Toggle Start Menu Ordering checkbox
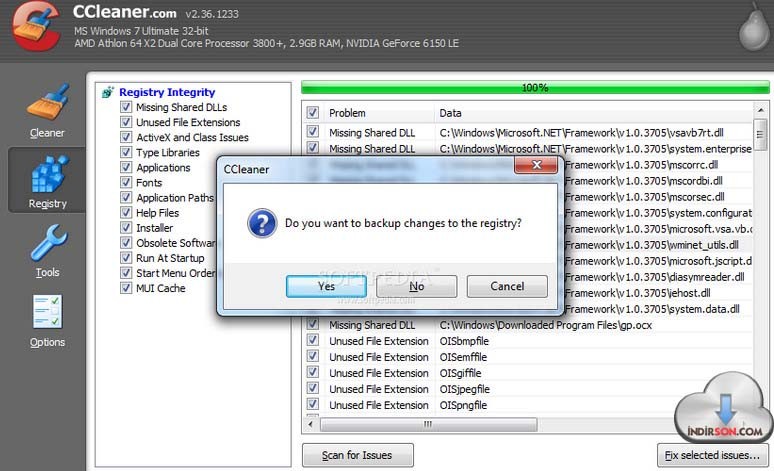Image resolution: width=774 pixels, height=471 pixels. coord(126,273)
